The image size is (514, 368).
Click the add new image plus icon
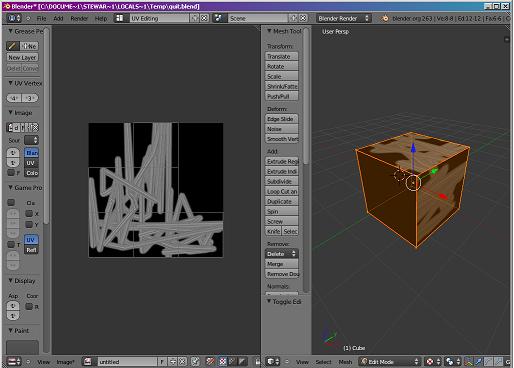point(173,361)
